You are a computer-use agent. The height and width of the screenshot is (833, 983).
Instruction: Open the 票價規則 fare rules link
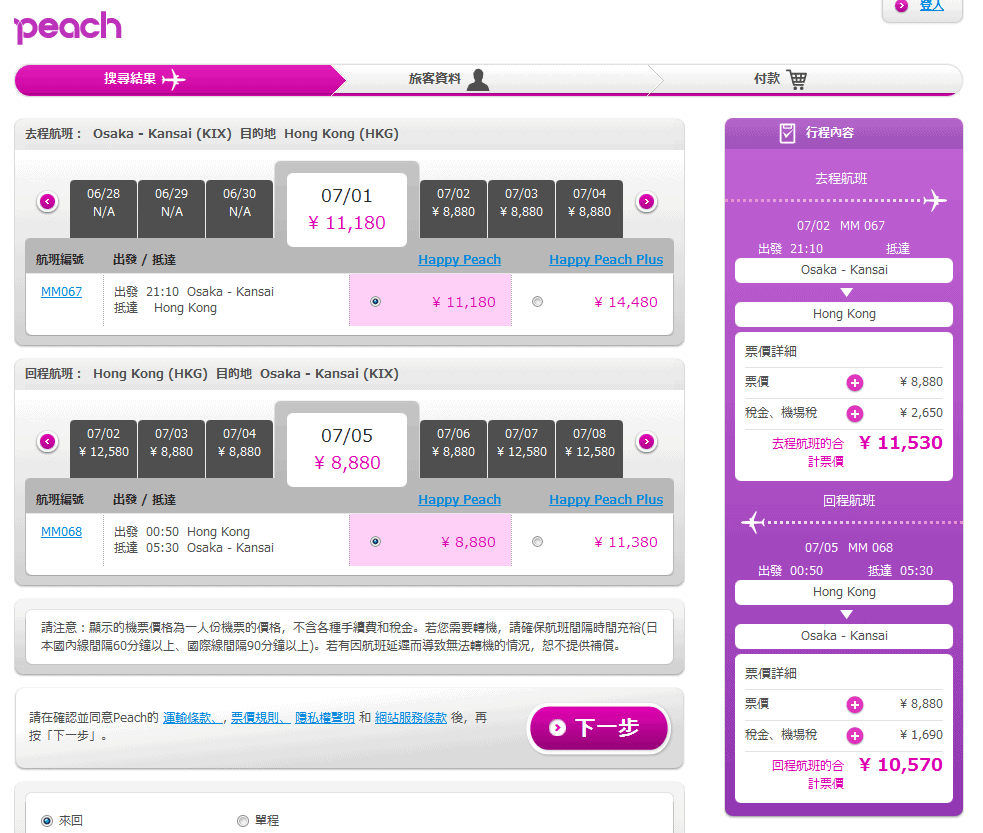pos(258,717)
